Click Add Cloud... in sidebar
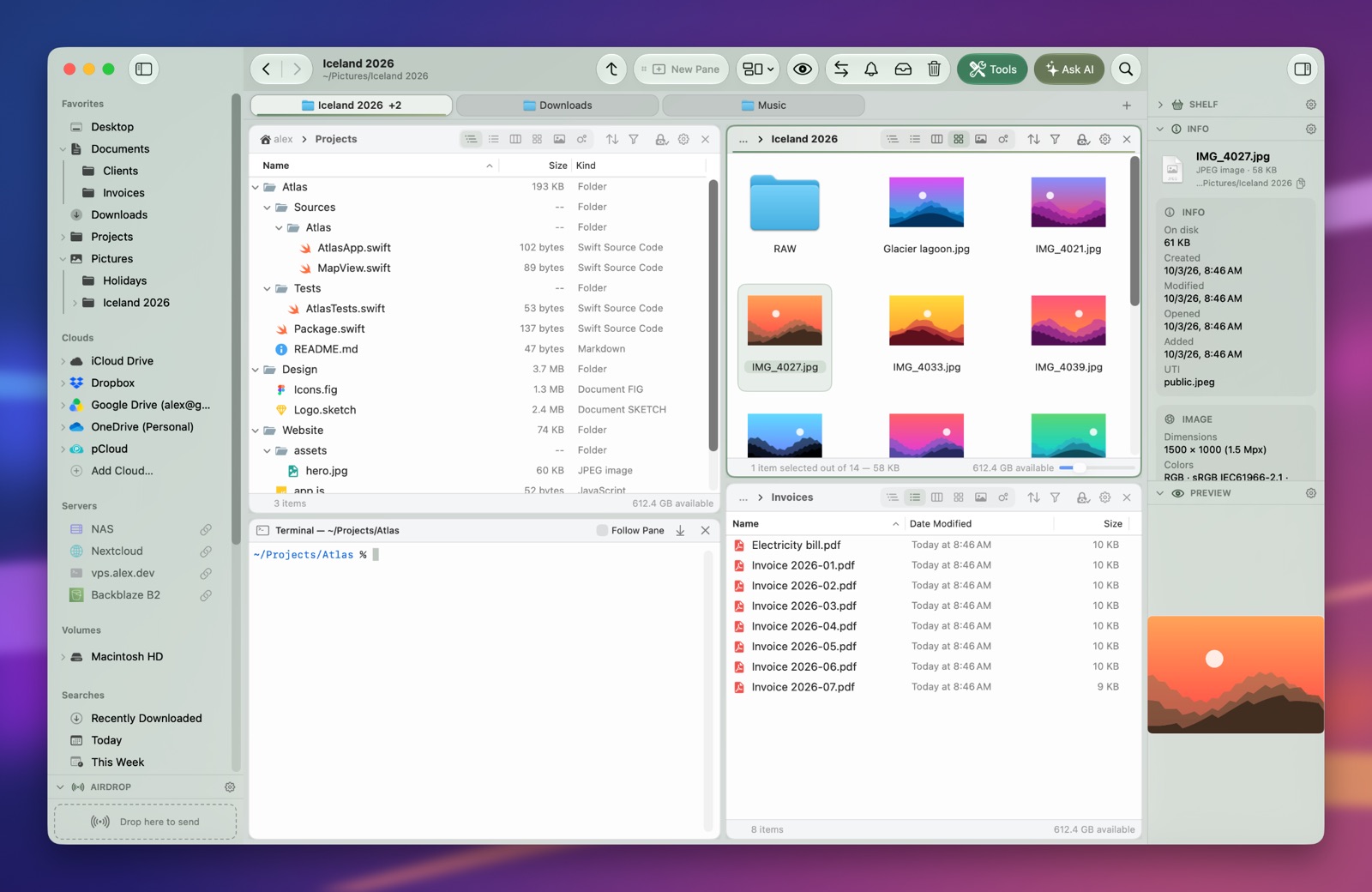 click(122, 471)
